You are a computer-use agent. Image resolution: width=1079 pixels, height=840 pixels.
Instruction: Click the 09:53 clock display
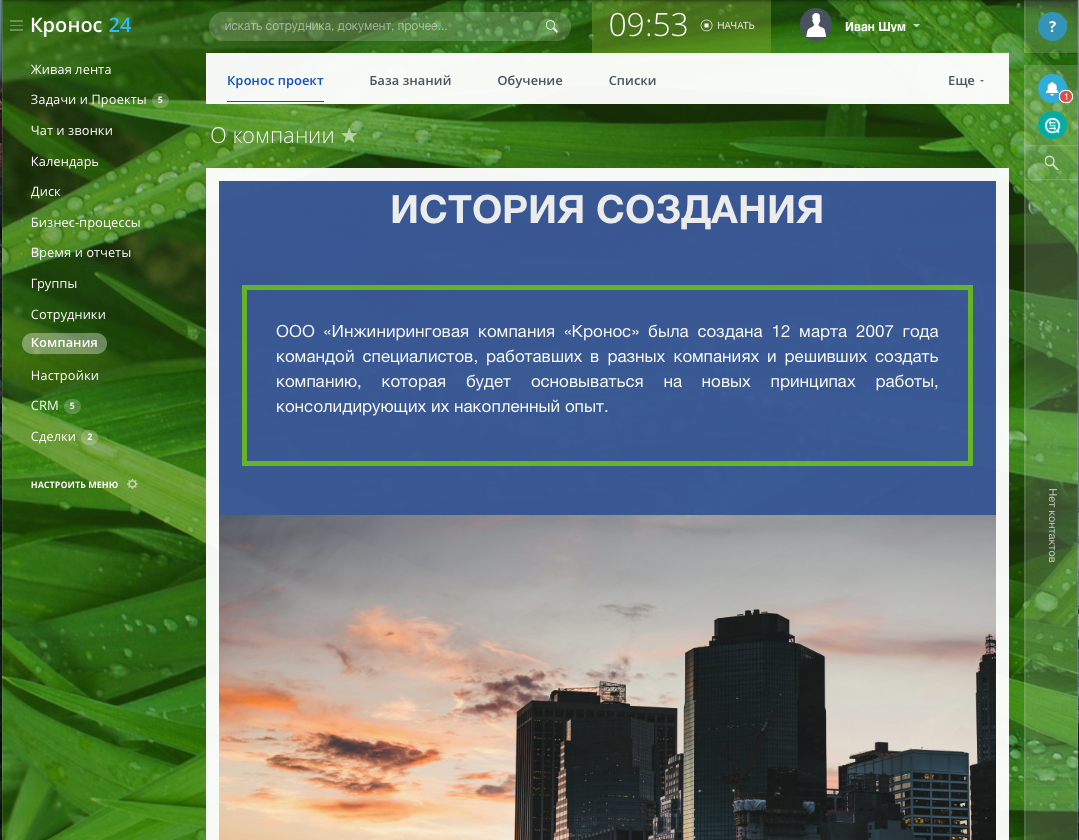point(648,25)
